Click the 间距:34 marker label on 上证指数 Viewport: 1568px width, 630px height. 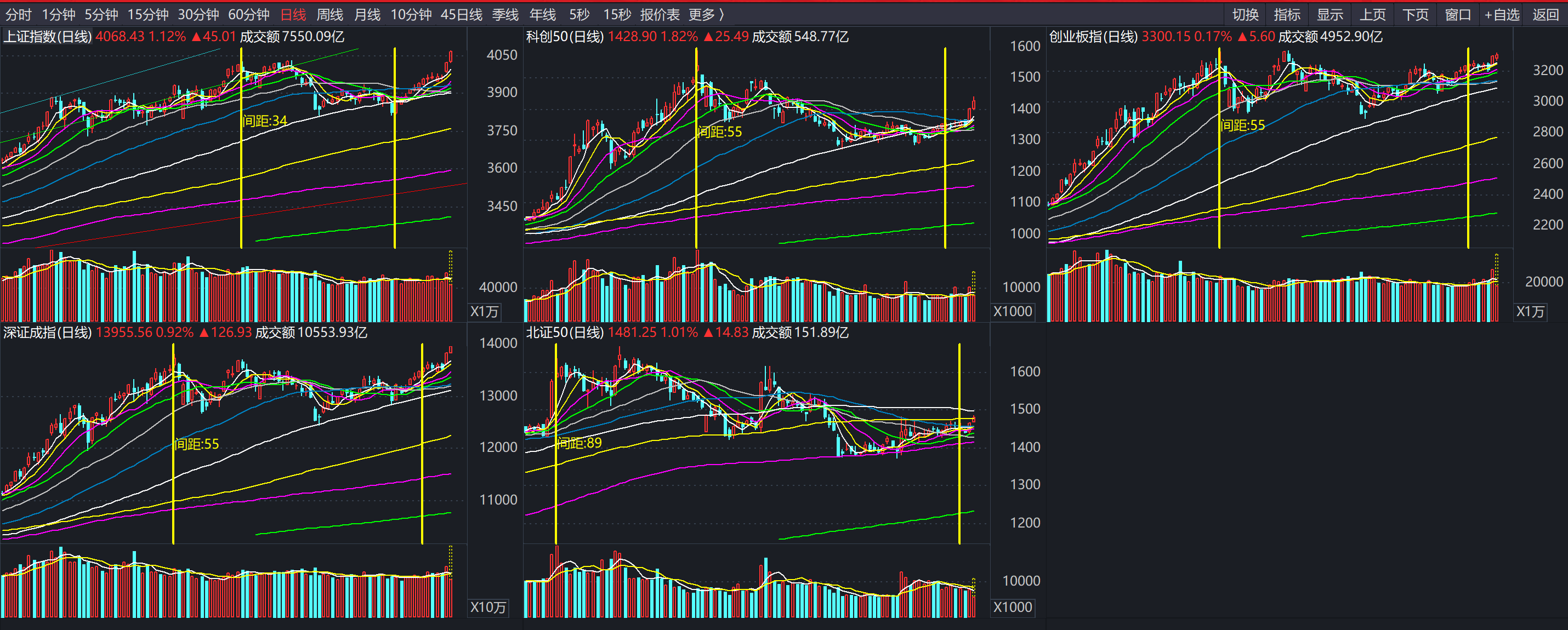(x=265, y=121)
